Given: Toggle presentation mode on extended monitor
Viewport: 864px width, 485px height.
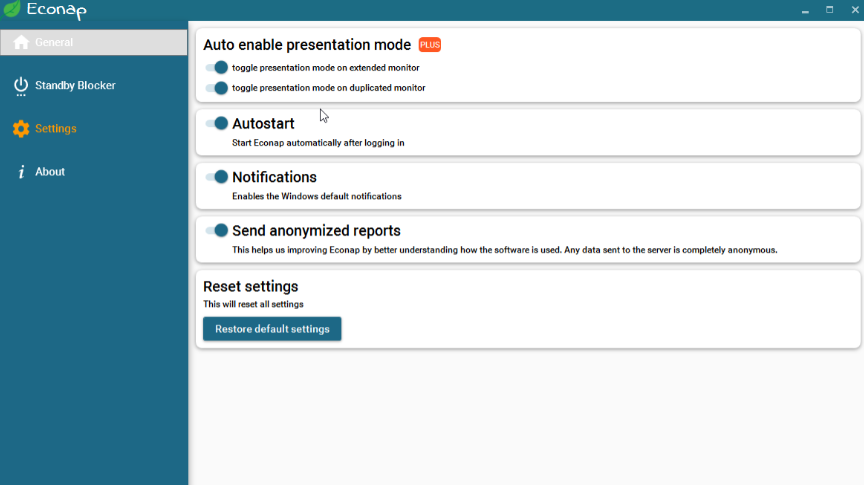Looking at the screenshot, I should (x=217, y=67).
